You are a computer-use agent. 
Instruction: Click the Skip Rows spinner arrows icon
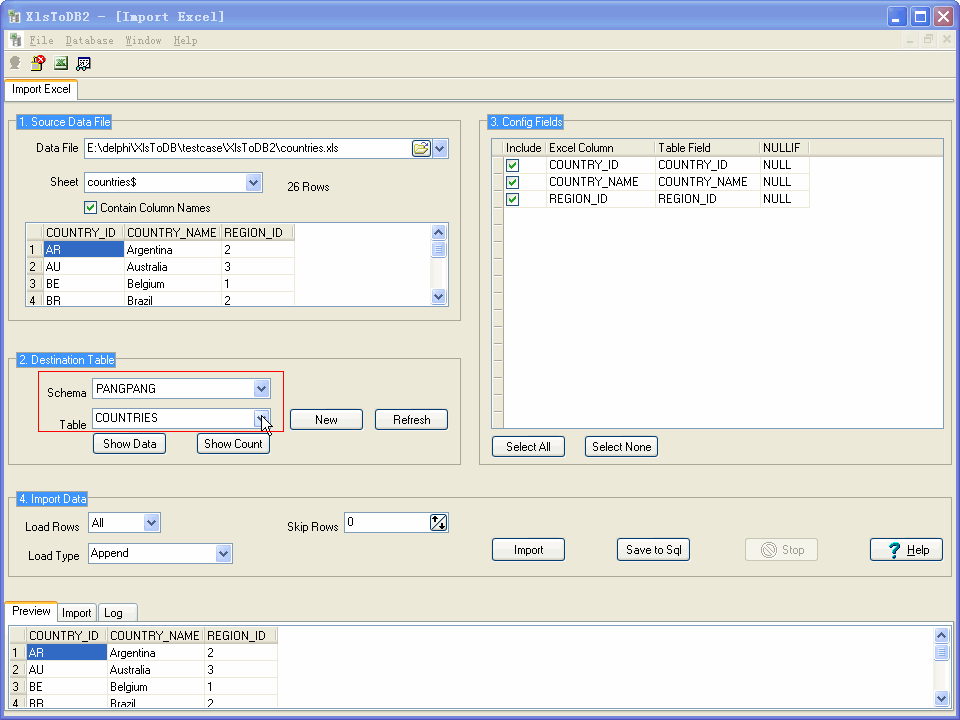point(438,523)
